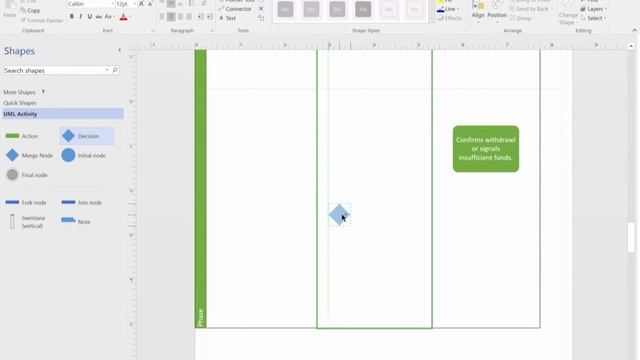Screen dimensions: 640x360
Task: Select the Connection Point X tool
Action: [x=261, y=9]
